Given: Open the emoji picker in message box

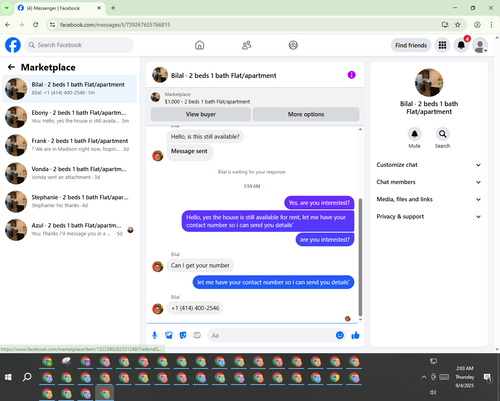Looking at the screenshot, I should (340, 335).
